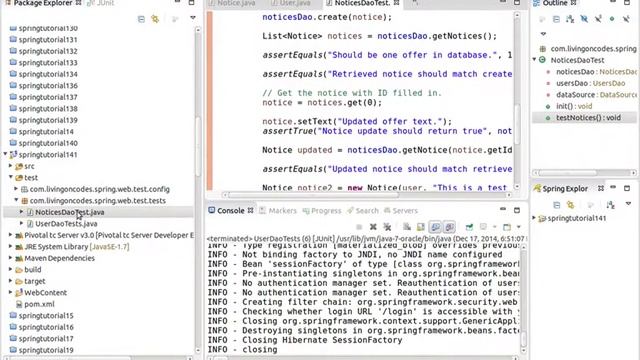Select project springtutorial14

pos(46,131)
